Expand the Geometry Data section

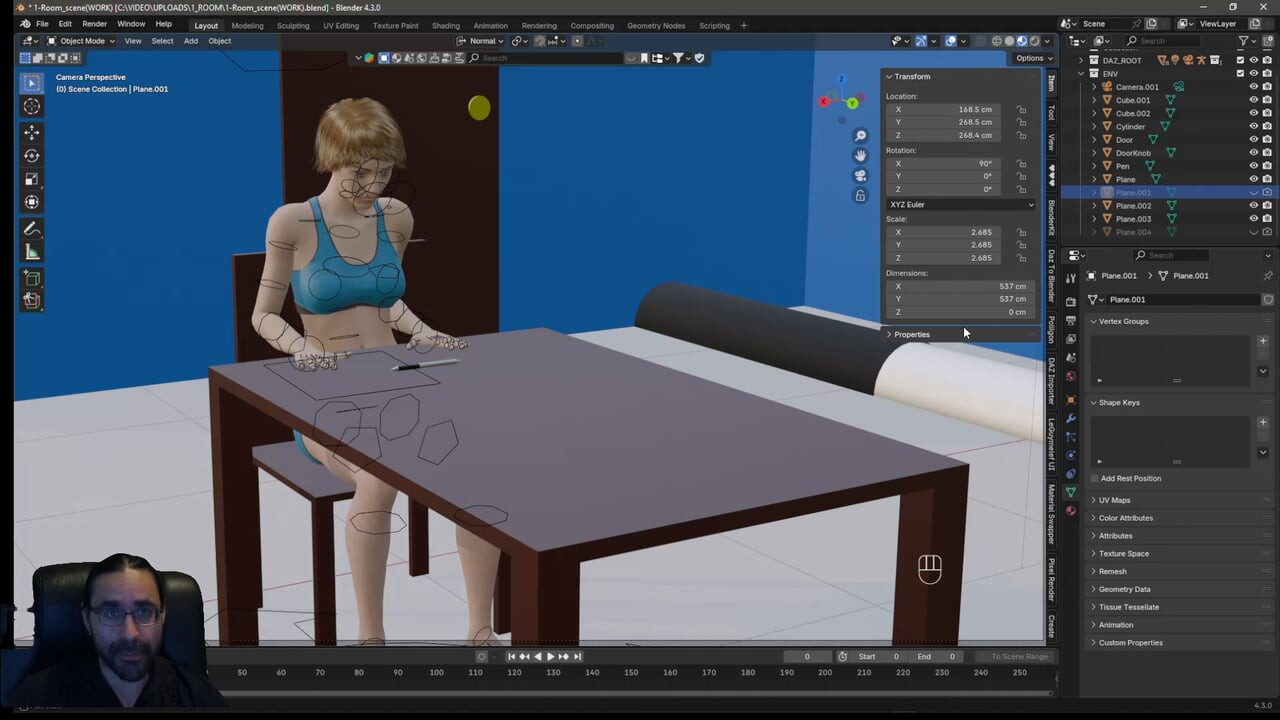pyautogui.click(x=1124, y=589)
